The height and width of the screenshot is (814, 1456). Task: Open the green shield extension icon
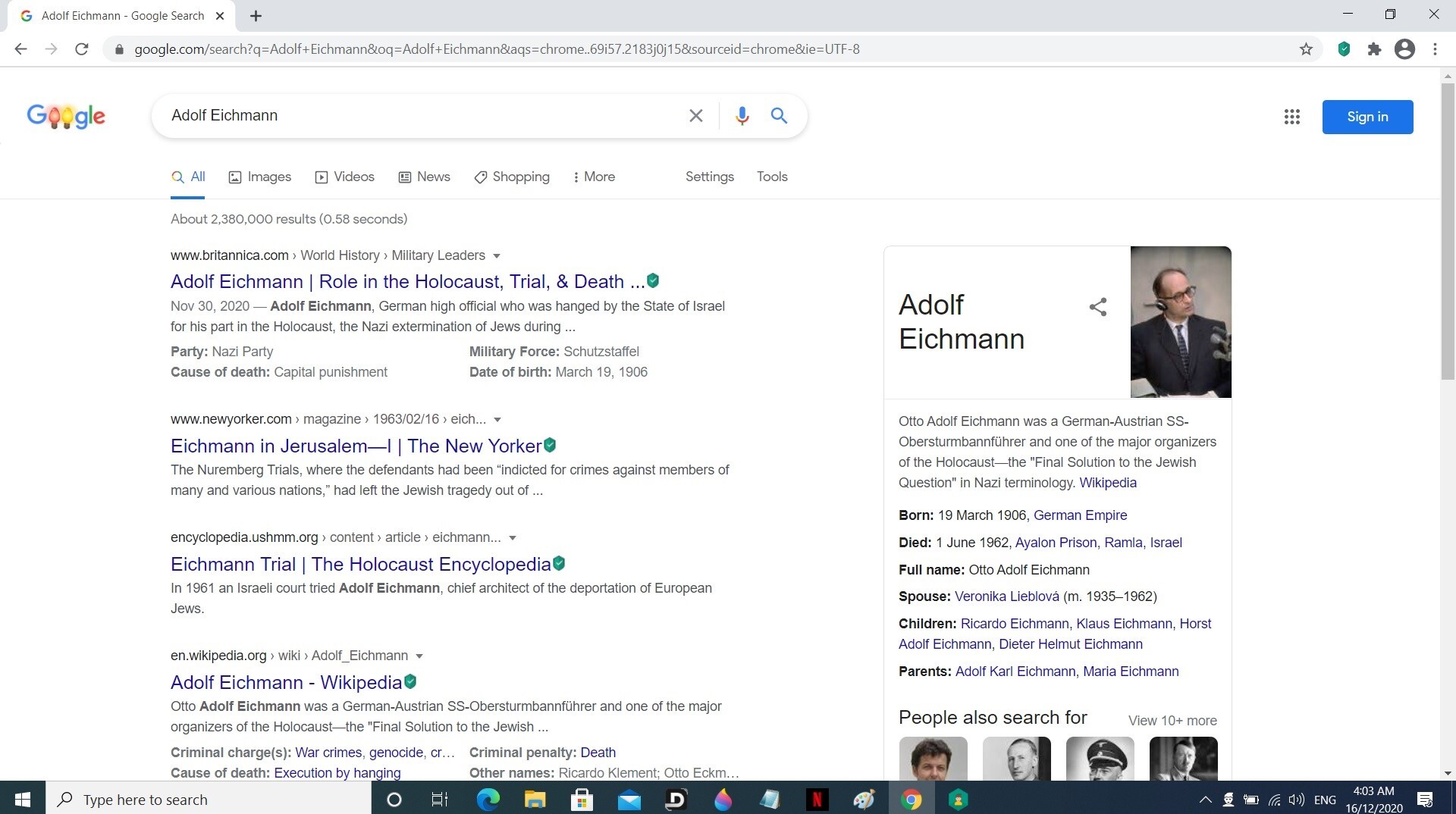(1344, 49)
